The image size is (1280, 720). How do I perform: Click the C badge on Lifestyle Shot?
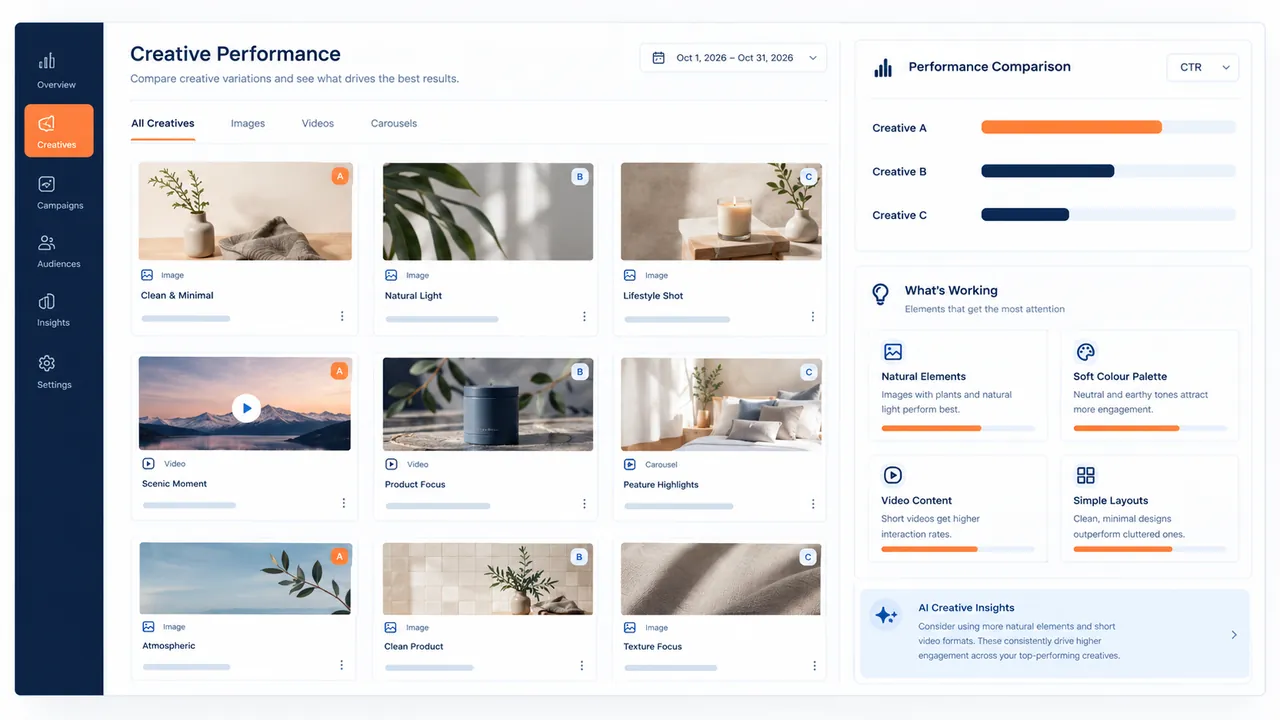click(809, 177)
